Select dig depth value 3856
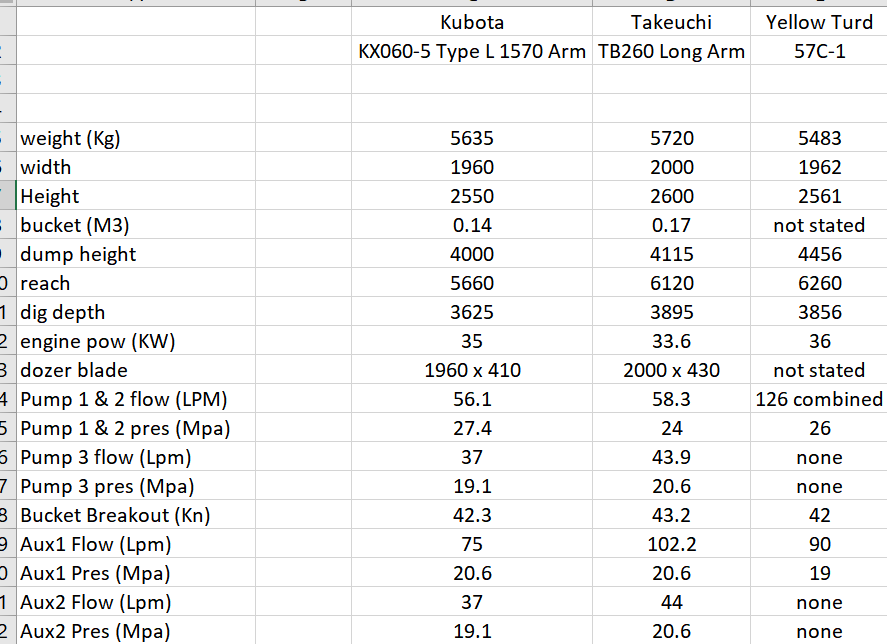887x644 pixels. [x=819, y=312]
